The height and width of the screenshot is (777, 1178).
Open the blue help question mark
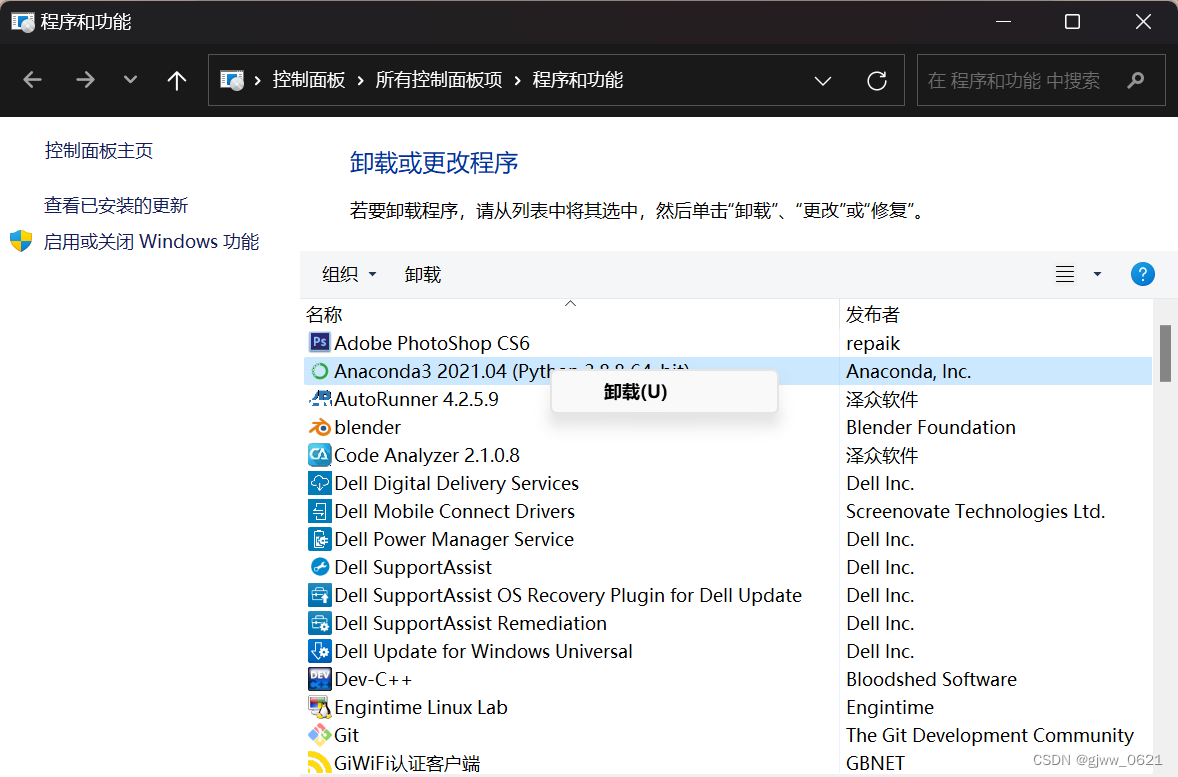click(1142, 274)
